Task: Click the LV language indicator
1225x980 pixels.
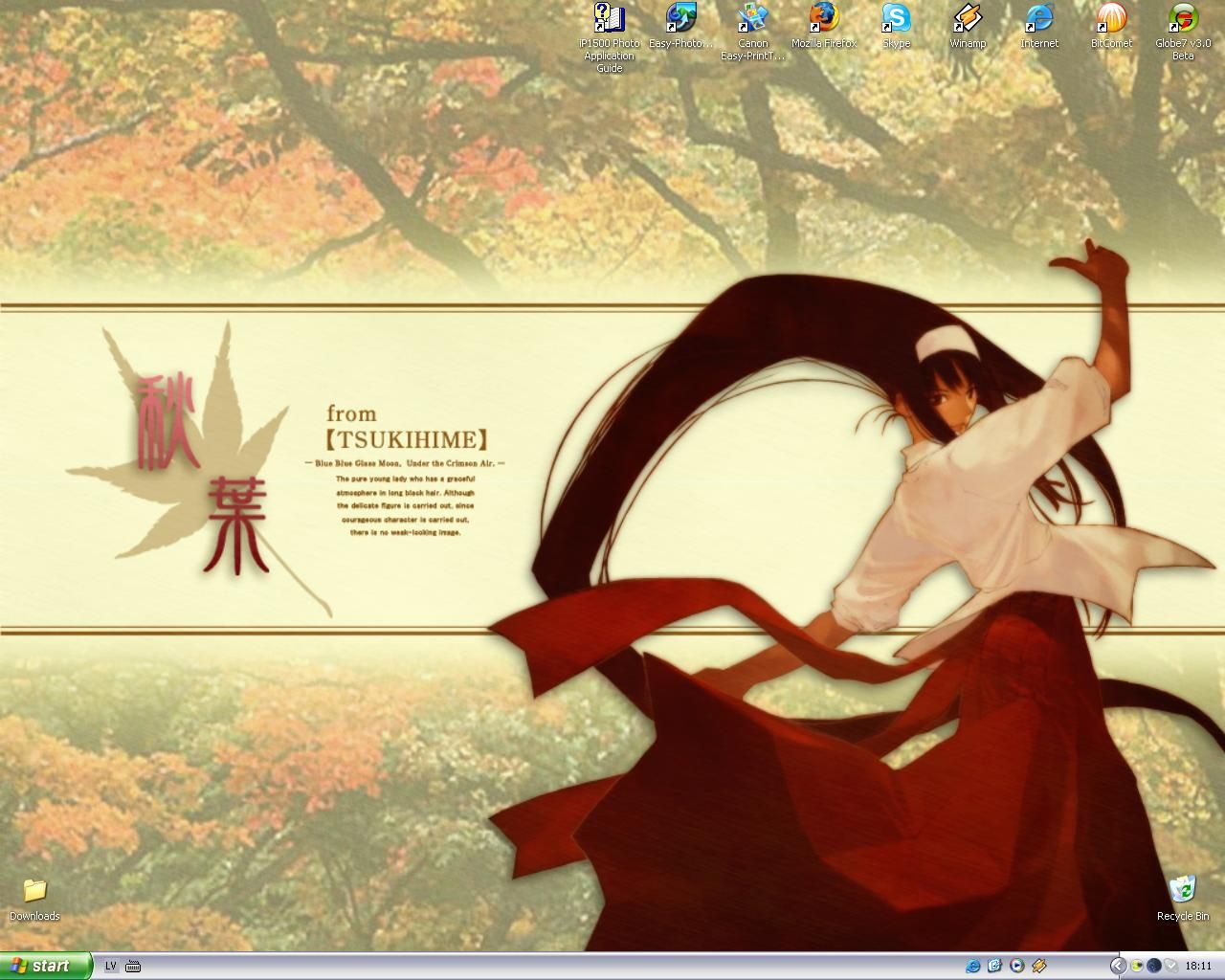Action: coord(110,966)
